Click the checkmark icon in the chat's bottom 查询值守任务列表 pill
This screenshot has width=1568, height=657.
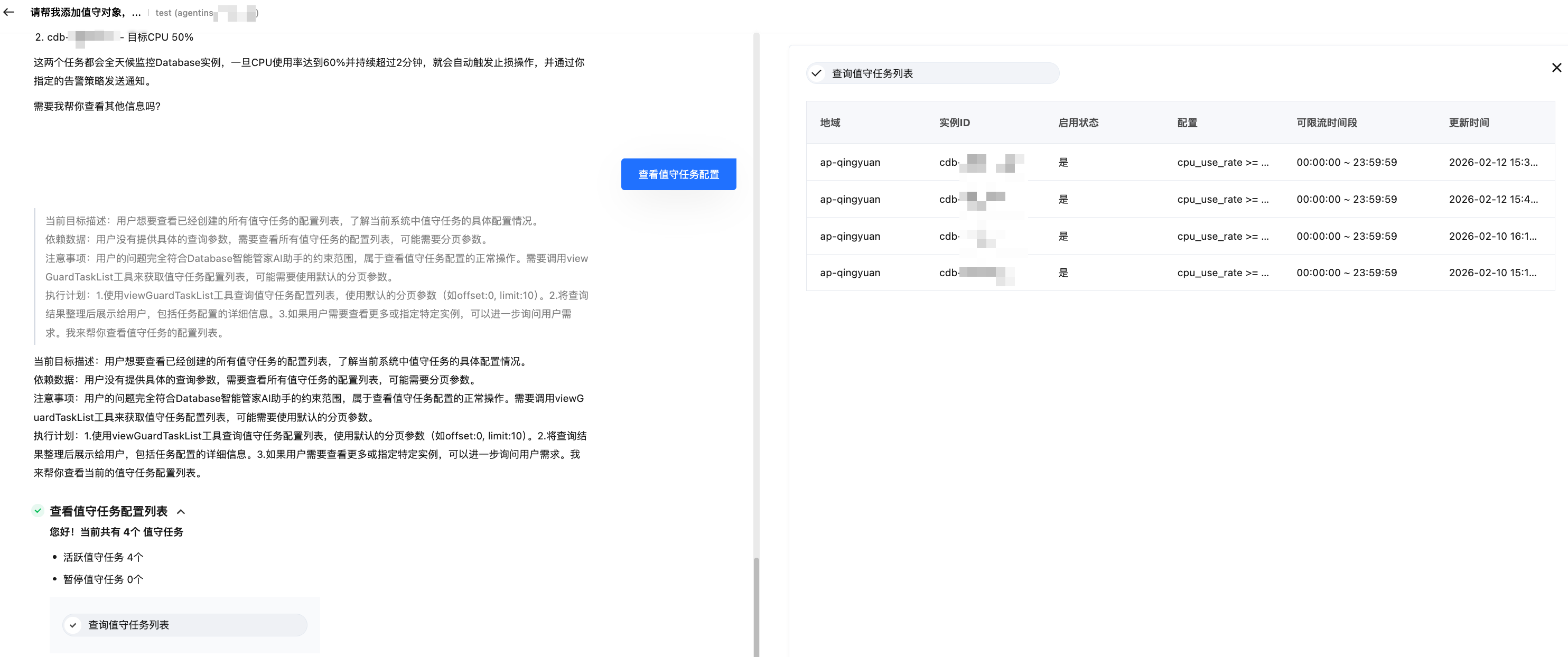pyautogui.click(x=73, y=625)
